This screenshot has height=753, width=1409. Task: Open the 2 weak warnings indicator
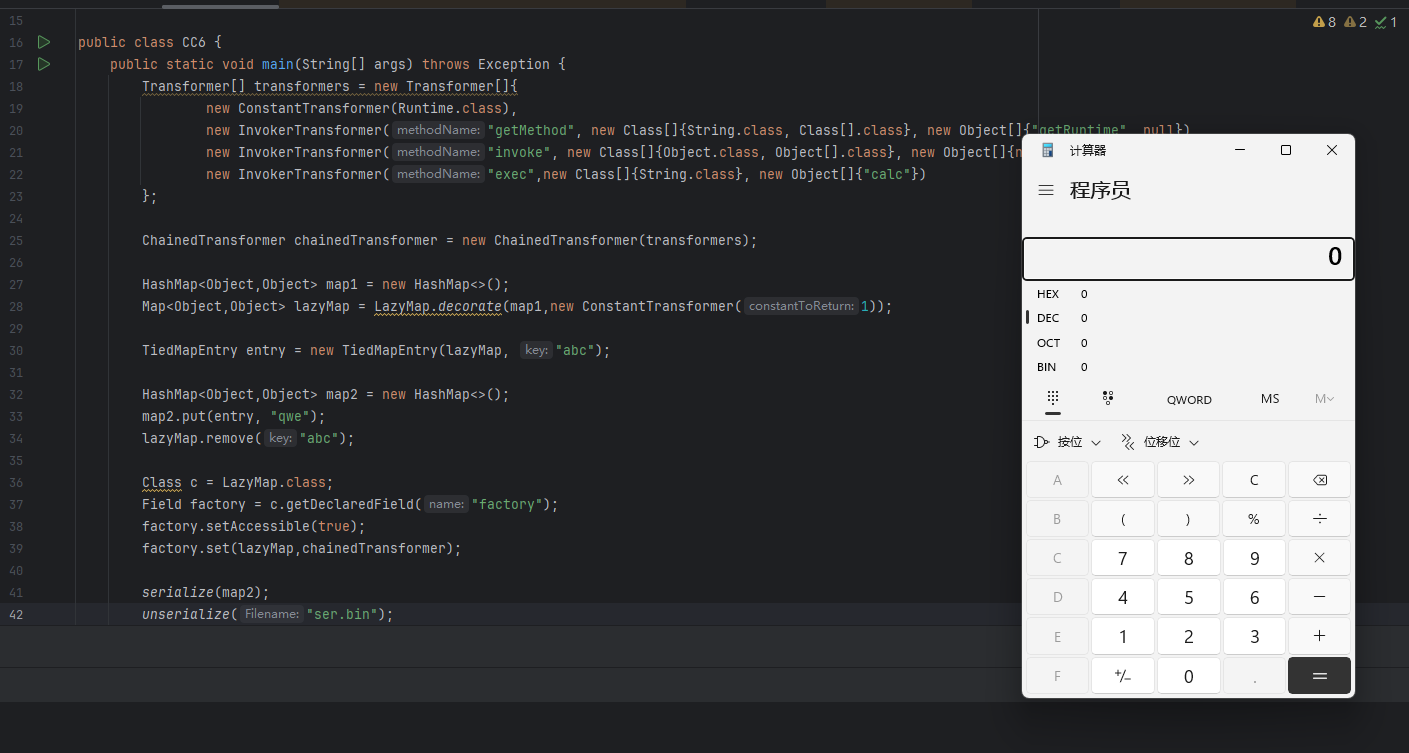(x=1355, y=22)
